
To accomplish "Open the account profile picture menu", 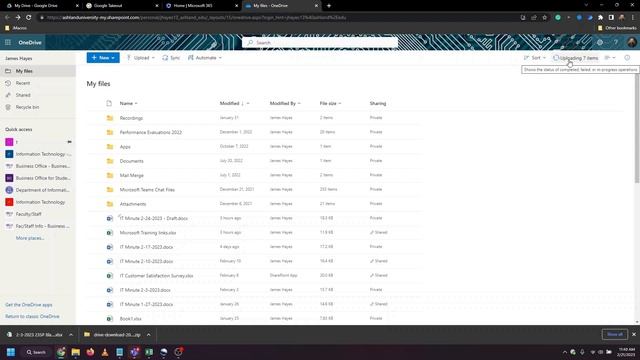I will tap(631, 42).
